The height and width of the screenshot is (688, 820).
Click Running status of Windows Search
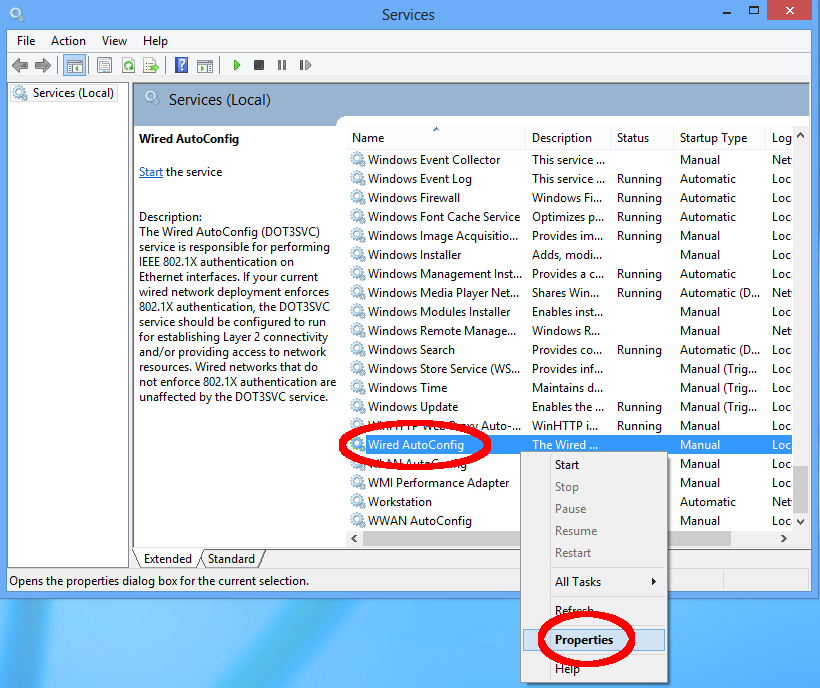639,350
